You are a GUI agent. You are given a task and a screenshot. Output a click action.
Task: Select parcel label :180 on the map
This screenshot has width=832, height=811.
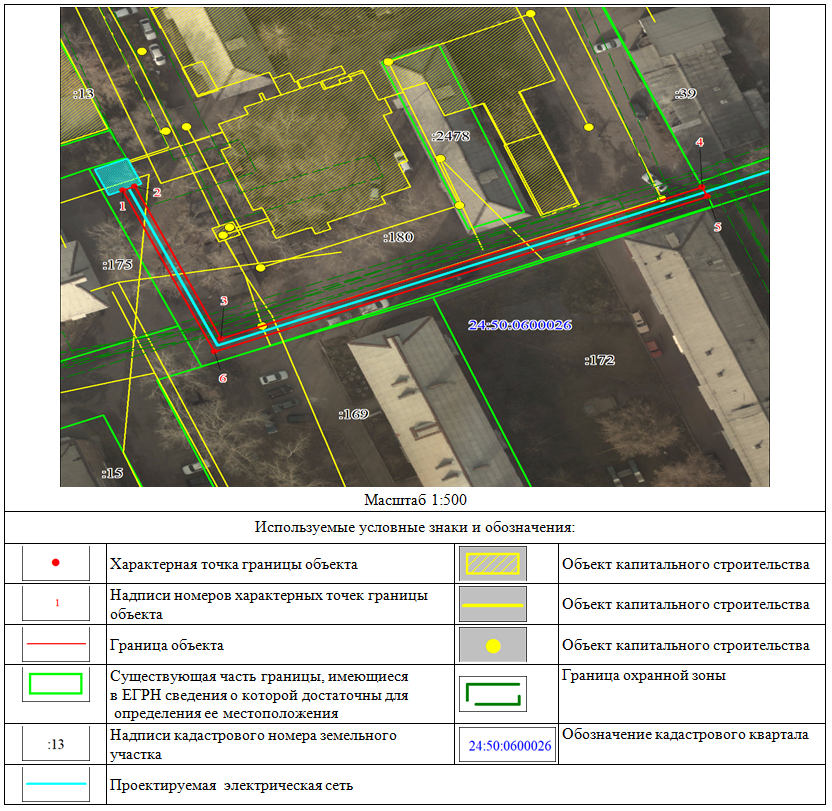coord(398,238)
